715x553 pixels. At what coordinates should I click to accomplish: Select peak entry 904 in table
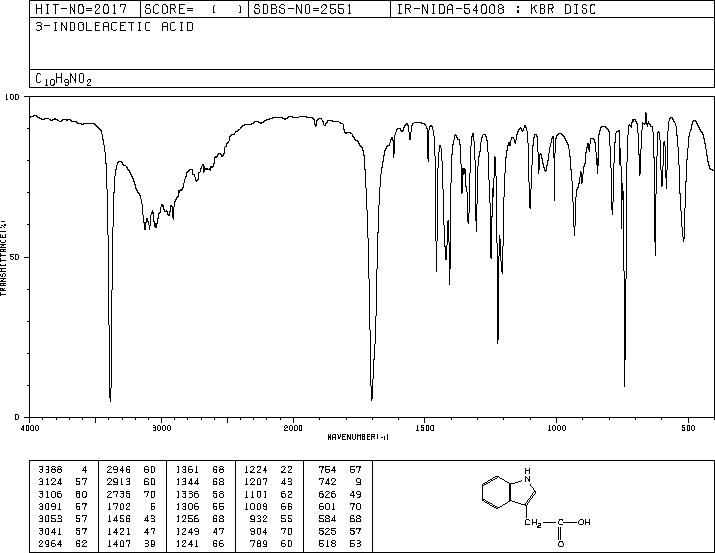click(272, 532)
